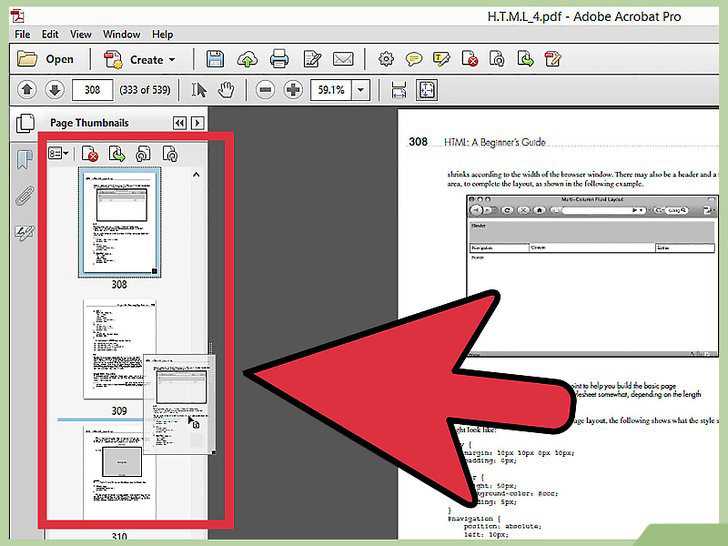Open the zoom percentage dropdown arrow
This screenshot has width=728, height=546.
pyautogui.click(x=361, y=90)
